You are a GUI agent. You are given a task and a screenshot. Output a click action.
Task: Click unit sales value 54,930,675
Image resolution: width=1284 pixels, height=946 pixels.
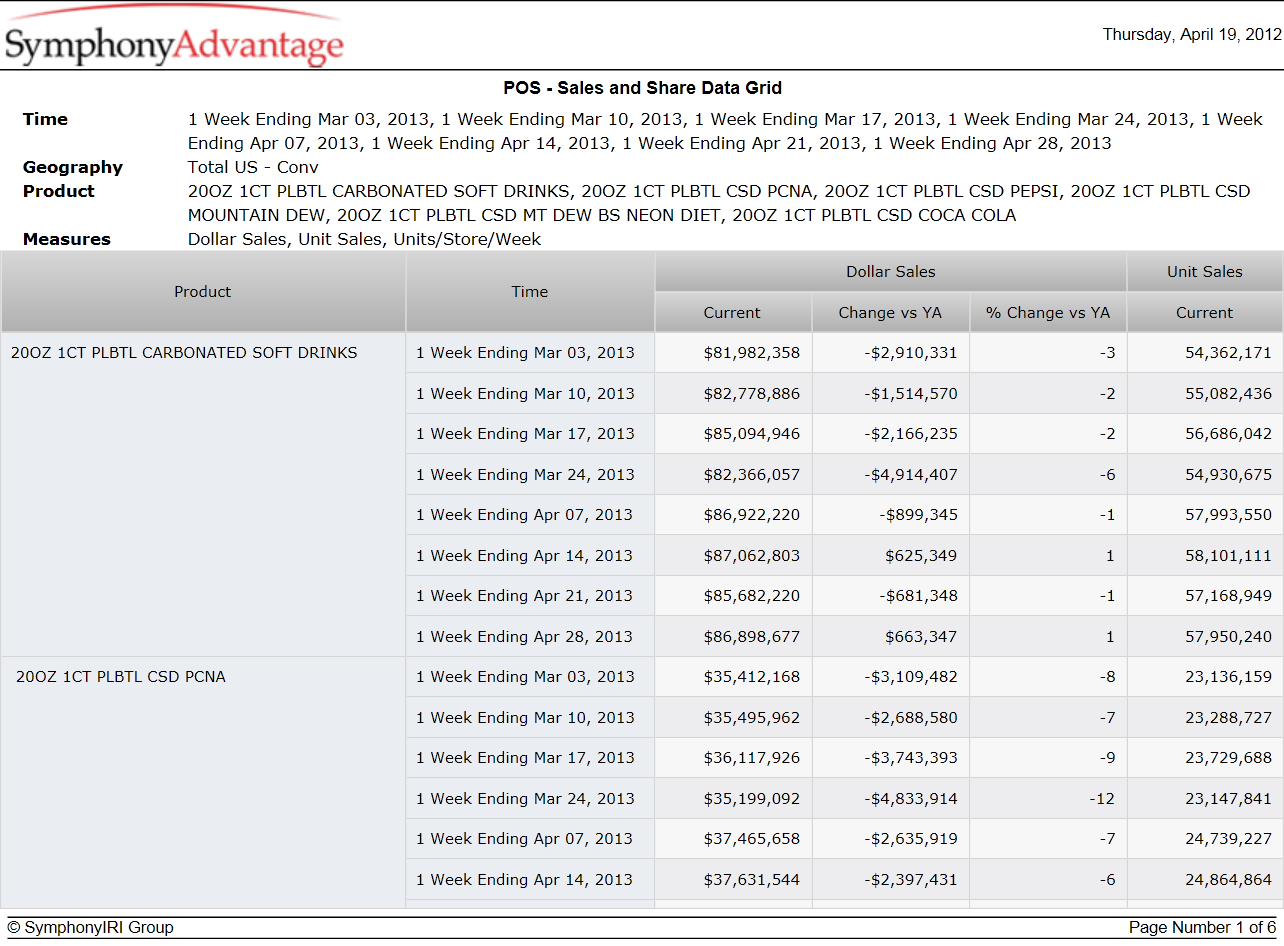(1229, 475)
